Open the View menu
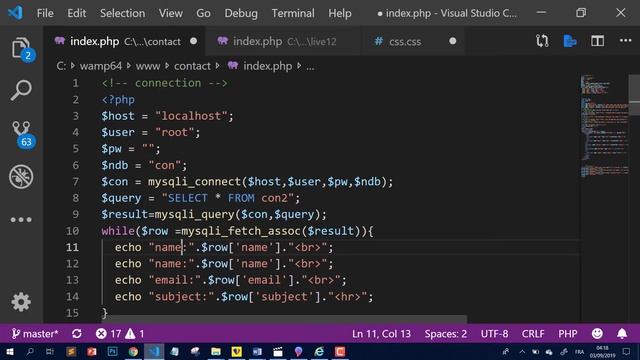640x360 pixels. [x=171, y=13]
